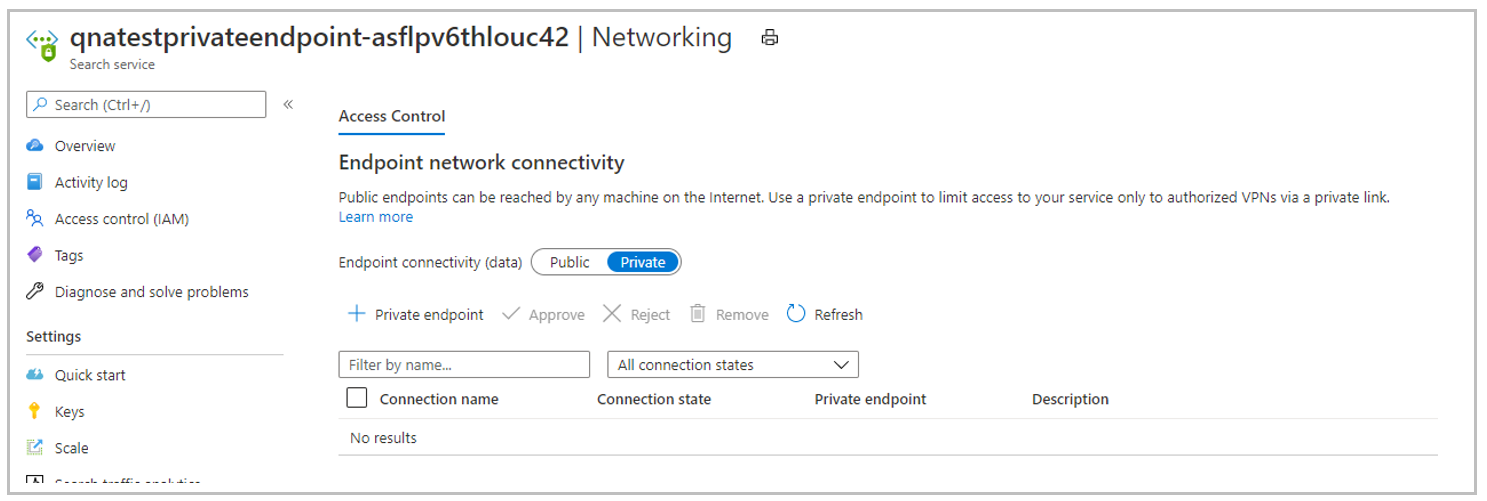The height and width of the screenshot is (501, 1487).
Task: Check the select-all Connection name checkbox
Action: (x=356, y=398)
